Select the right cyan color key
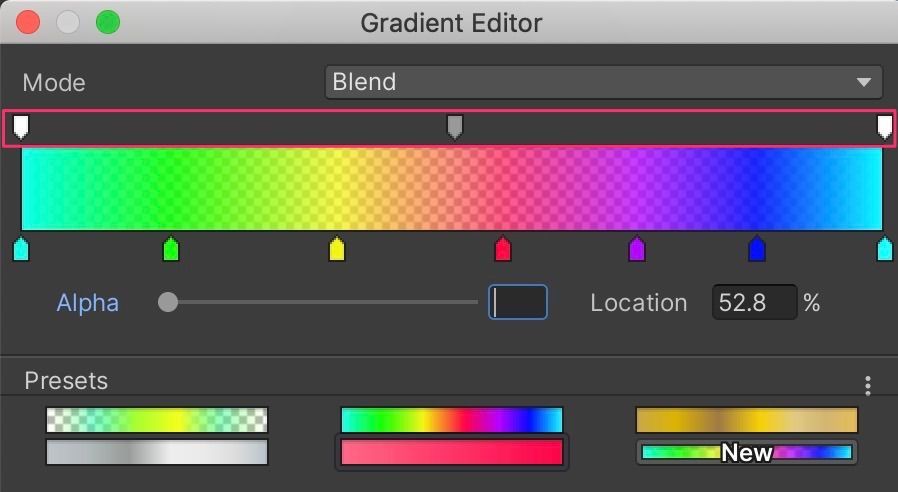This screenshot has height=492, width=898. [x=885, y=249]
